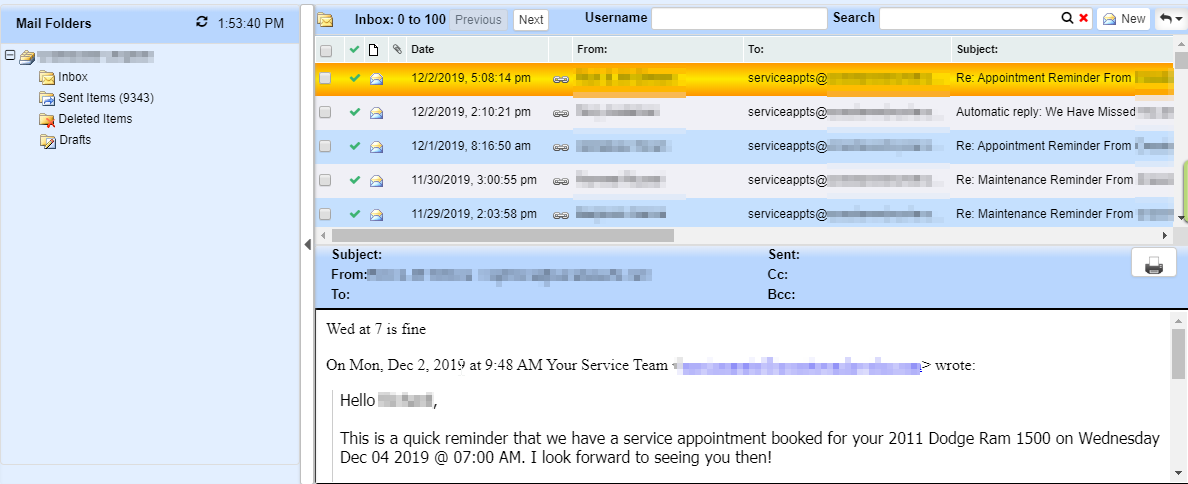Viewport: 1188px width, 484px height.
Task: Open the Deleted Items folder
Action: tap(95, 119)
